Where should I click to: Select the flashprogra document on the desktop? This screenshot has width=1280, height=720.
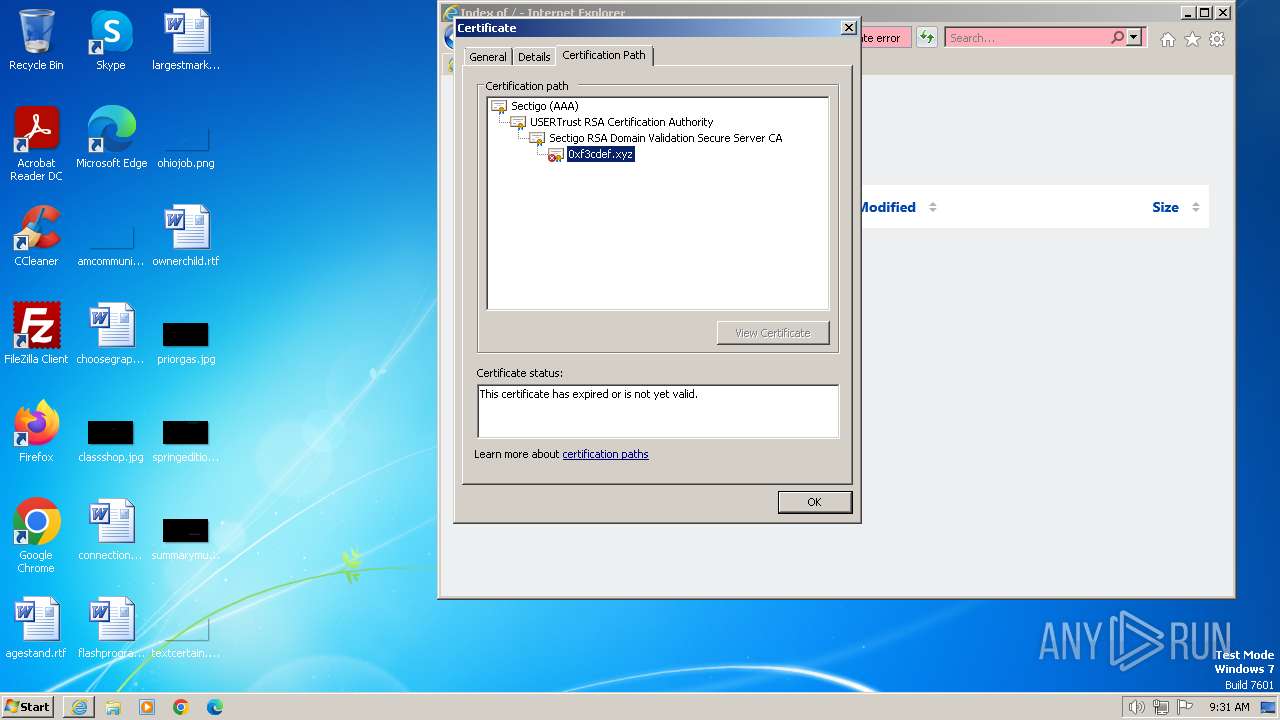[x=111, y=629]
